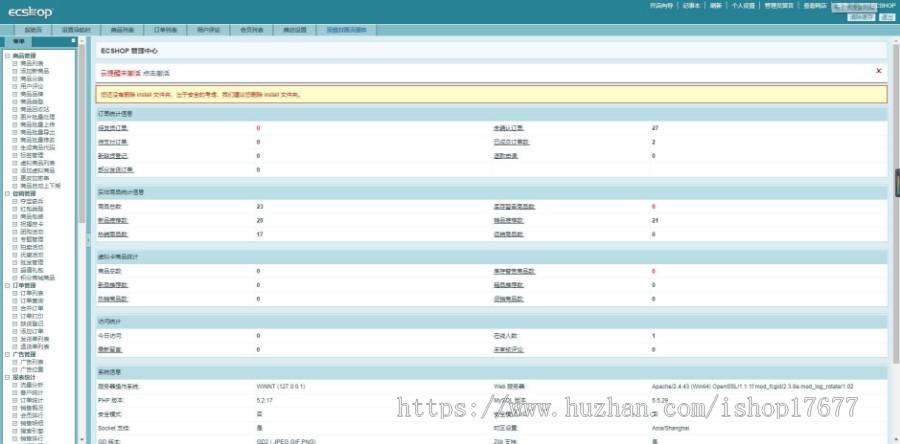Open 商品回收站 in the sidebar tree

34,109
